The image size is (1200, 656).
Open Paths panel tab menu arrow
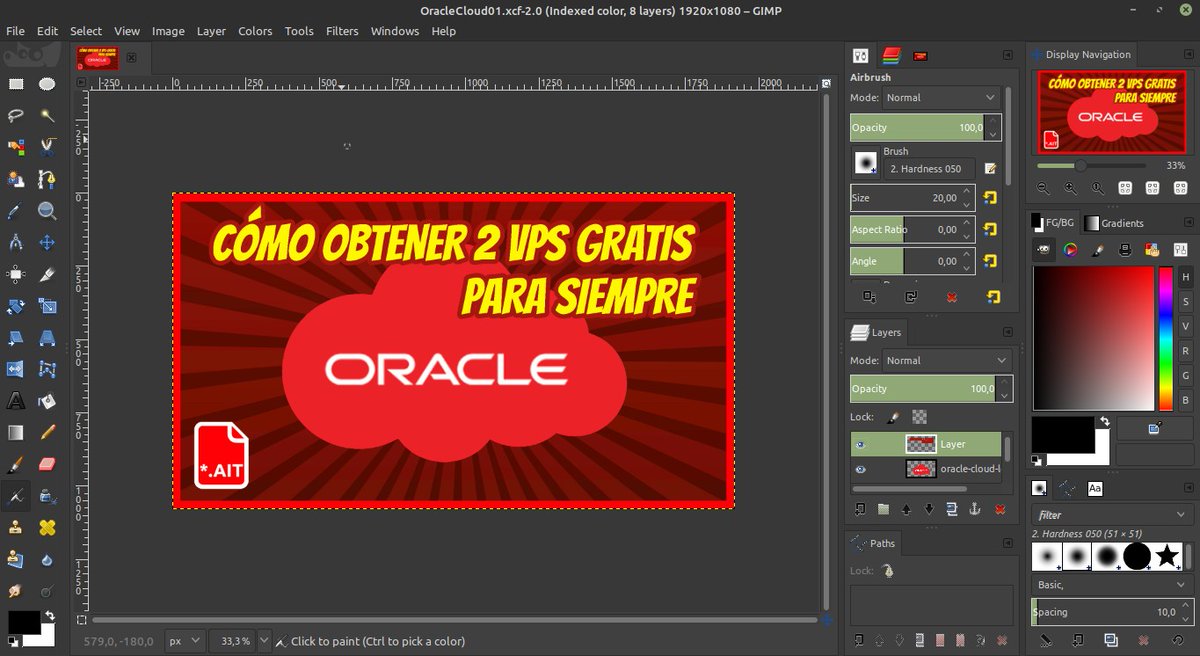pos(1006,543)
